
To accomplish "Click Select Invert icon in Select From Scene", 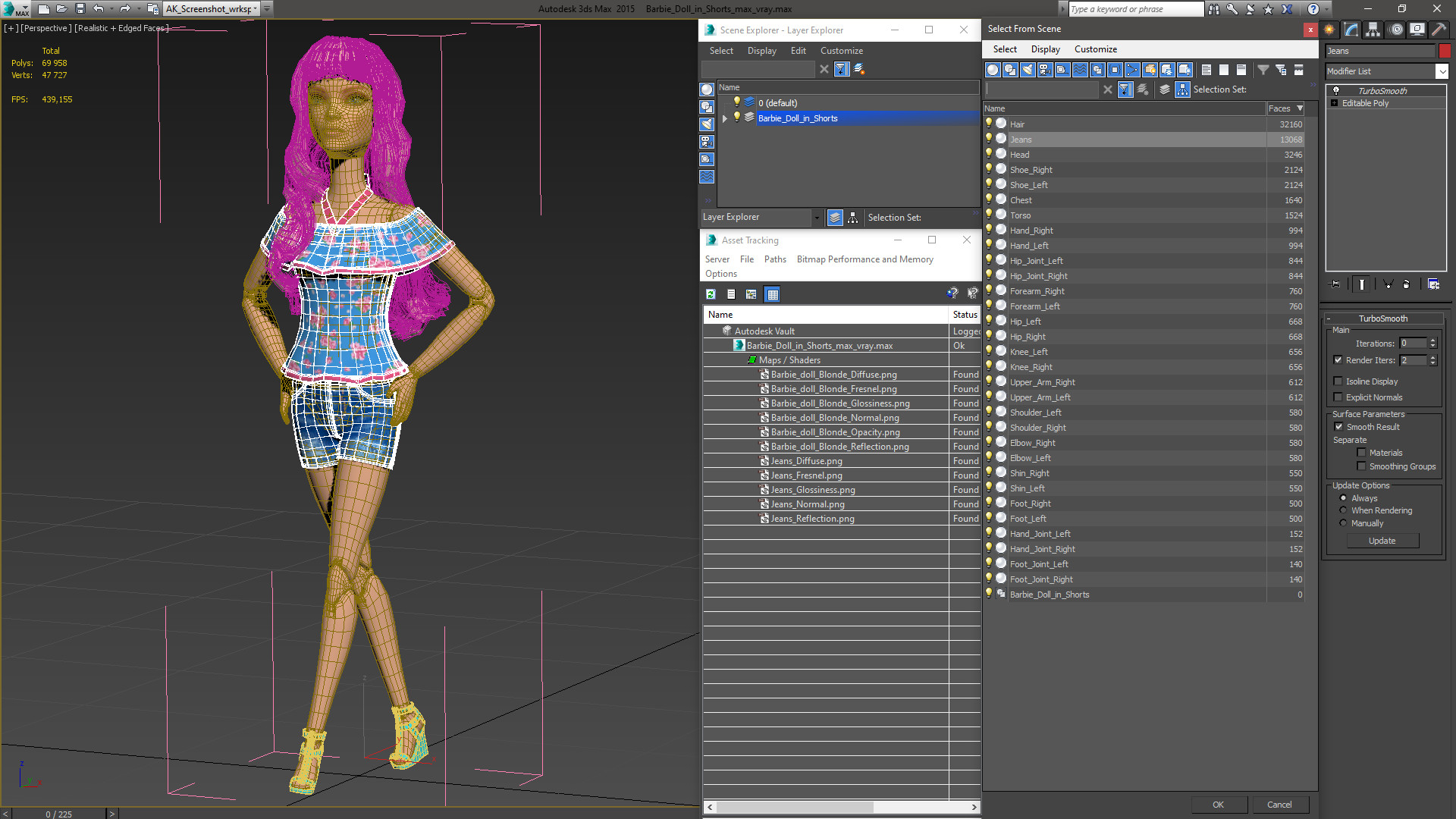I will (1241, 70).
